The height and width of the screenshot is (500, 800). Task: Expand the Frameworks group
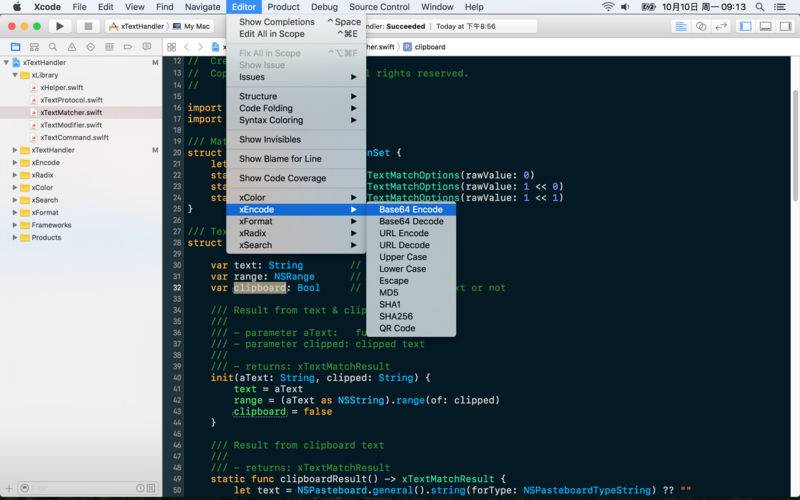coord(15,225)
